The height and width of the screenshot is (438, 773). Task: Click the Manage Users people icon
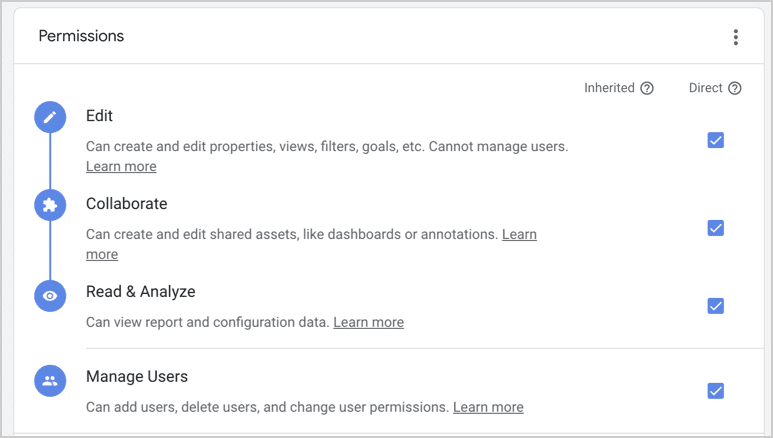[x=50, y=381]
